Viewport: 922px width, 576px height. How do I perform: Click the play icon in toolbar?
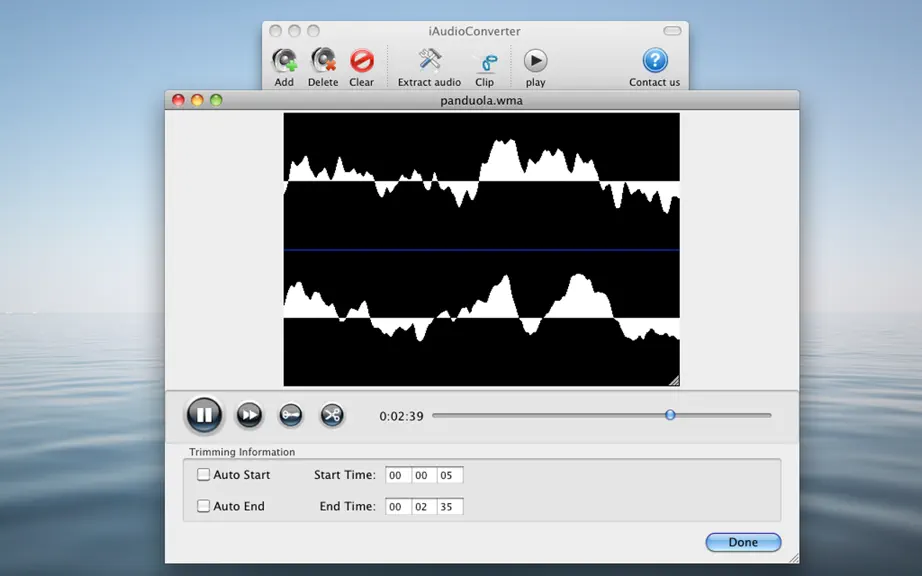(x=535, y=61)
